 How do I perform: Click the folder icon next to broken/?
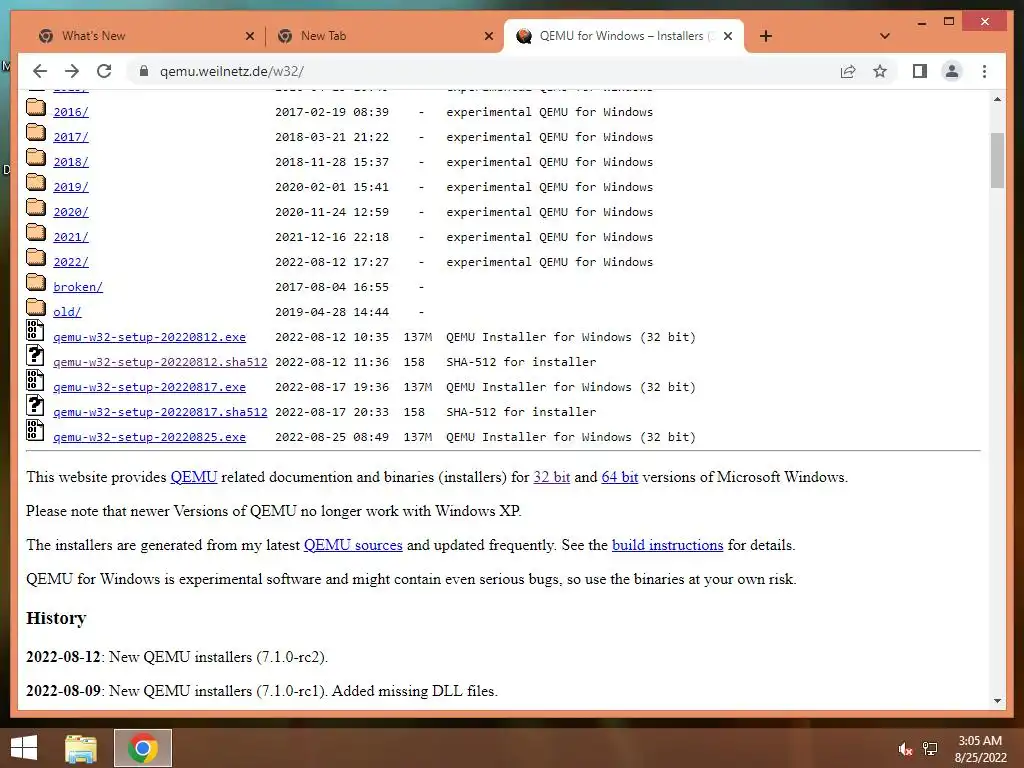(x=36, y=282)
